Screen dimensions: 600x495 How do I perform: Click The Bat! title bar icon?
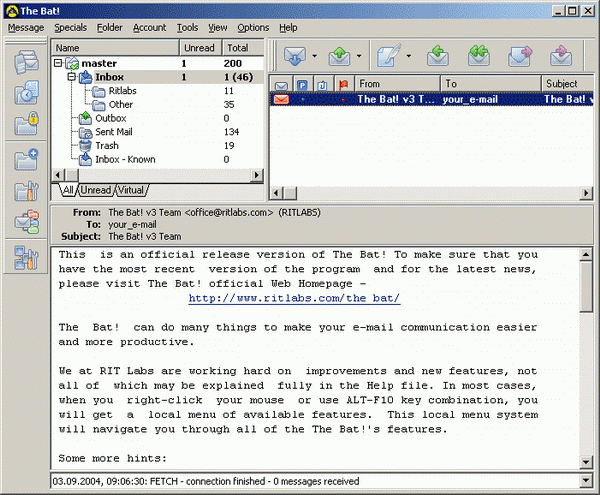point(12,11)
